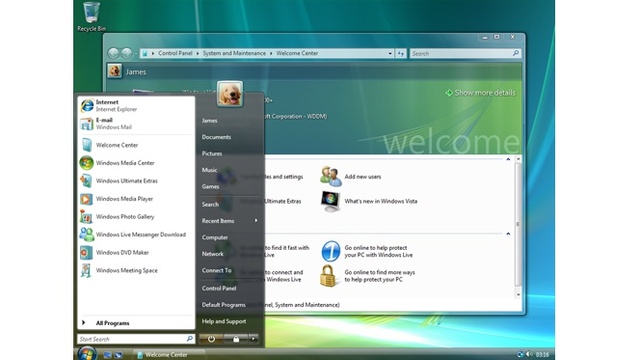Click James user picture in Welcome Center
The height and width of the screenshot is (360, 640).
click(114, 71)
